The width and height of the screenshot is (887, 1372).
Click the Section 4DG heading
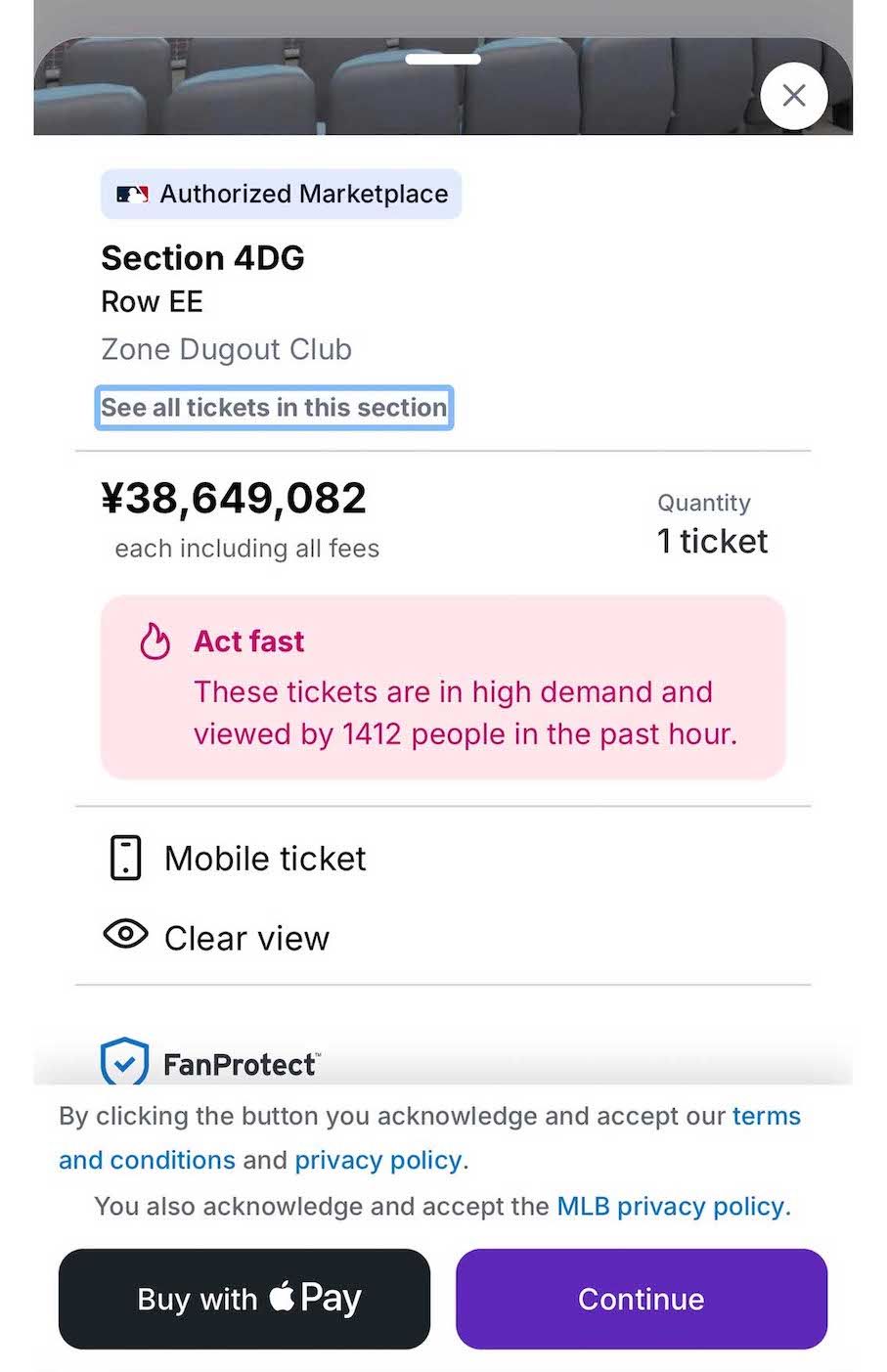202,258
